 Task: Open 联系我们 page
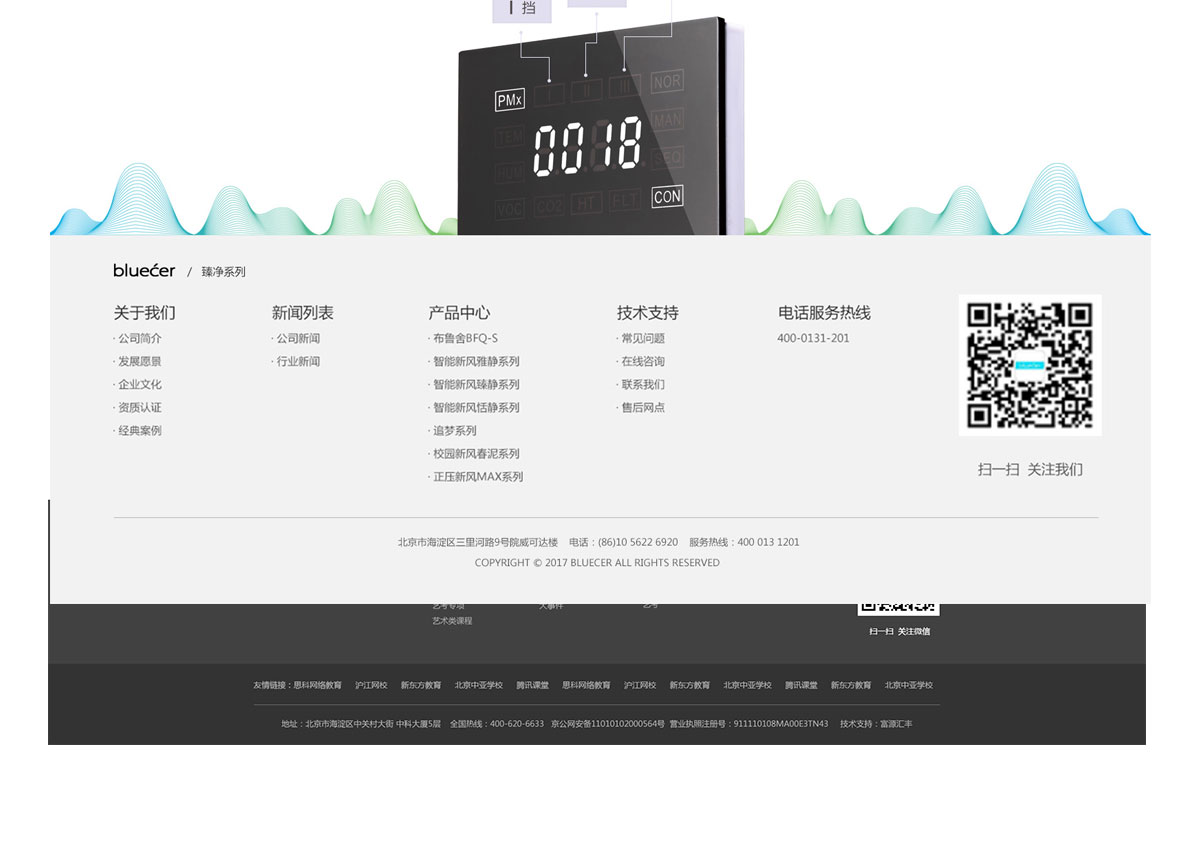click(642, 384)
